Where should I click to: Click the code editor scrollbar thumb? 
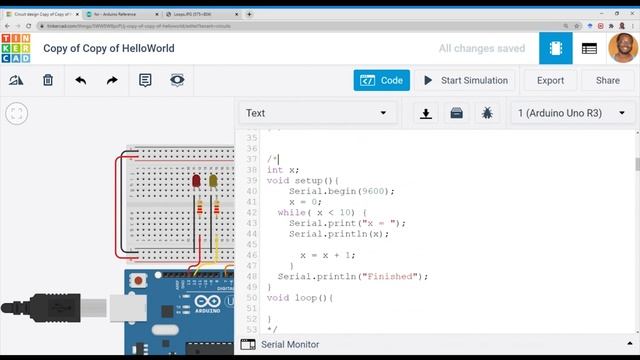pos(638,164)
